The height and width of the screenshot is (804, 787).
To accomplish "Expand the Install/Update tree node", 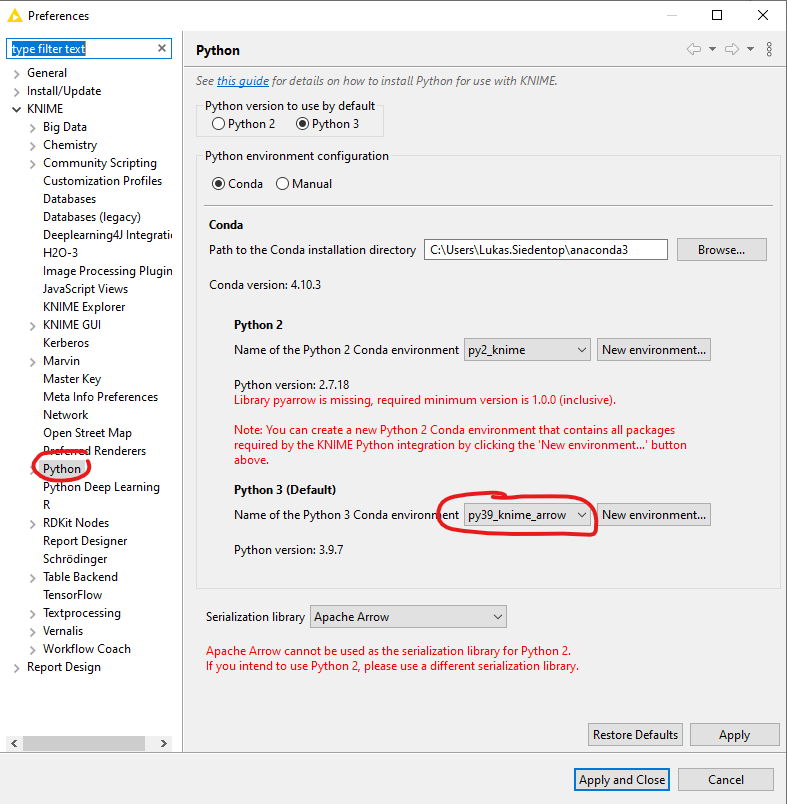I will pyautogui.click(x=16, y=92).
